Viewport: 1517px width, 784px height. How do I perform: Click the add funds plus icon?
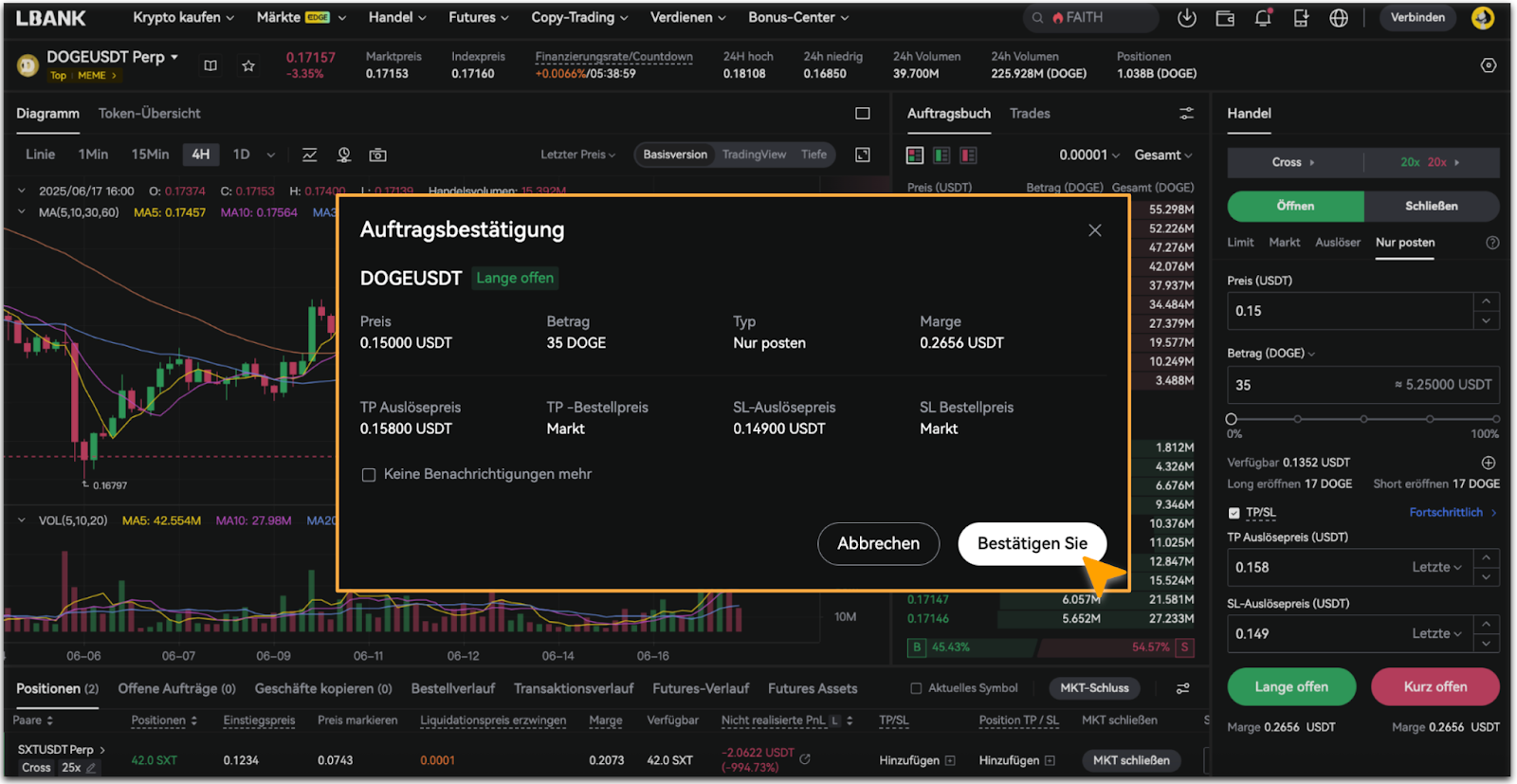1489,463
